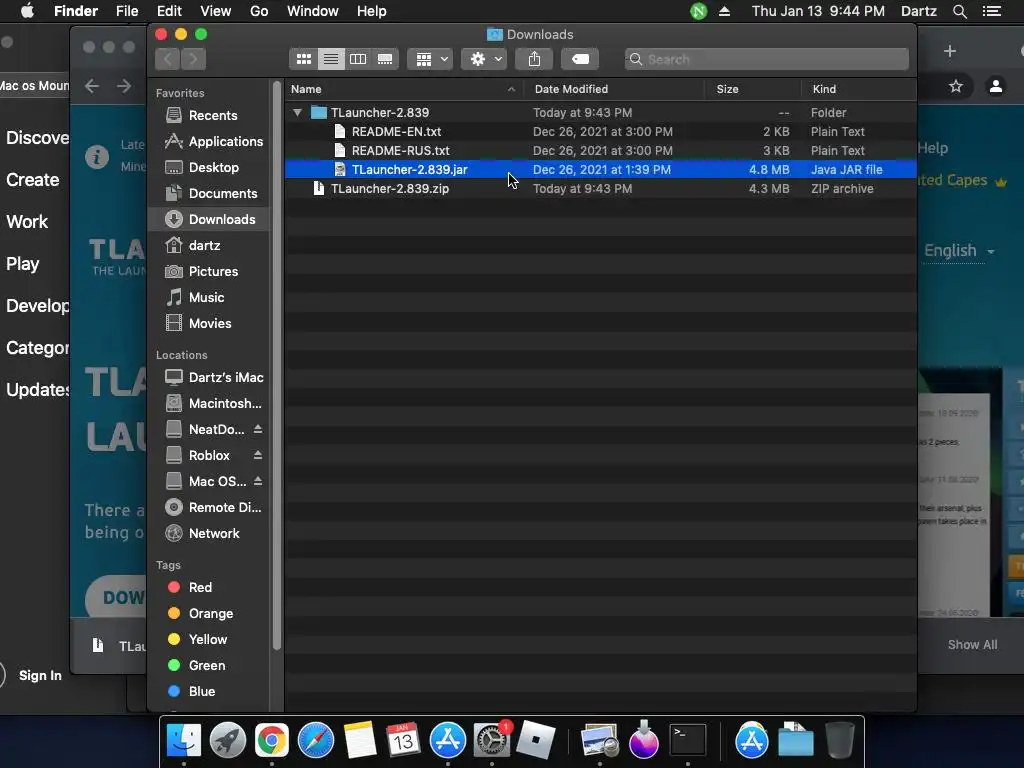Open Notification Center from menu bar
Viewport: 1024px width, 768px height.
click(992, 11)
